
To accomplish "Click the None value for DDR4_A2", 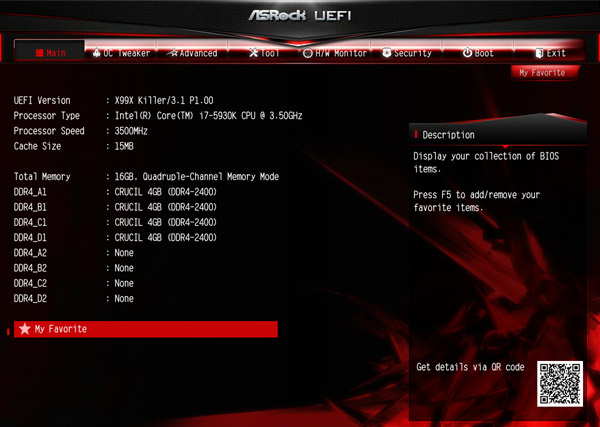I will click(x=124, y=253).
